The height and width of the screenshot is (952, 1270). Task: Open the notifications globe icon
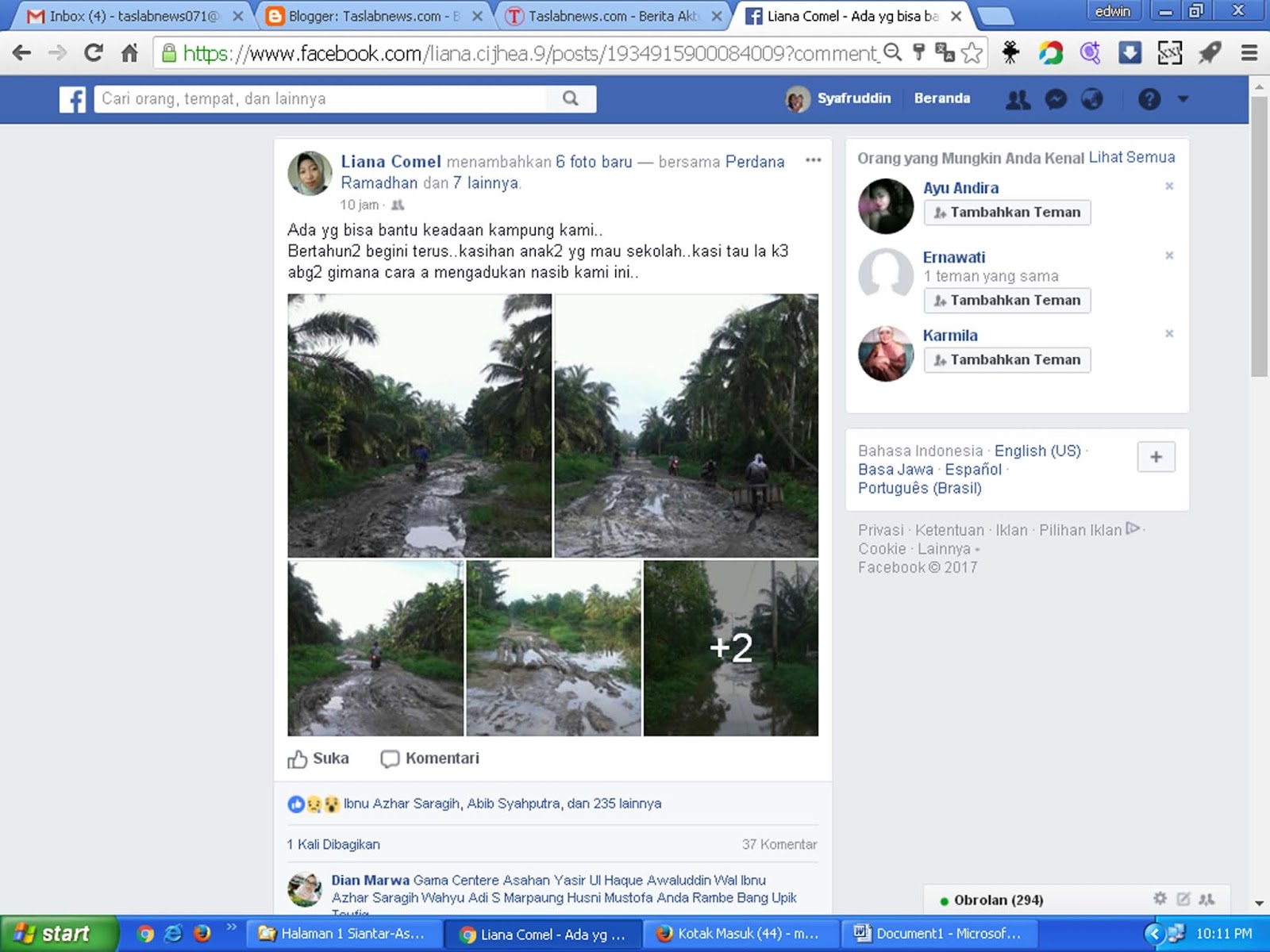[1094, 99]
